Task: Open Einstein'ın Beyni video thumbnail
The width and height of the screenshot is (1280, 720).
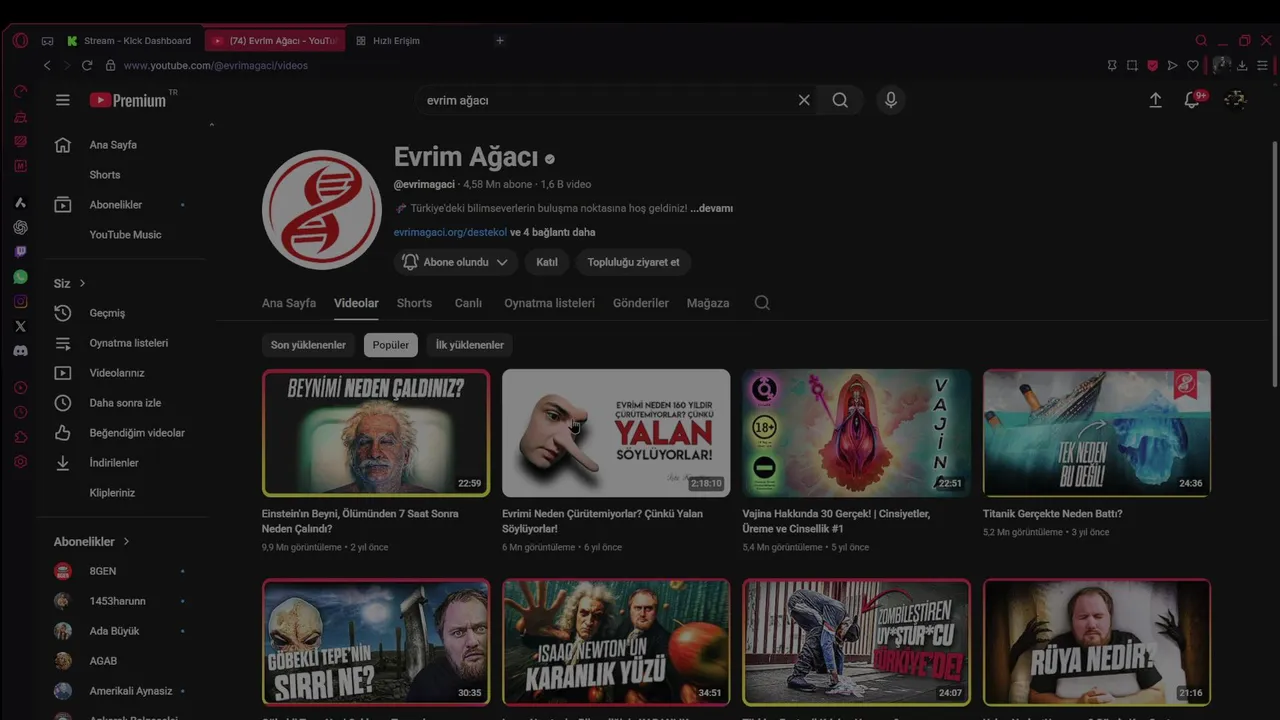Action: pyautogui.click(x=376, y=433)
